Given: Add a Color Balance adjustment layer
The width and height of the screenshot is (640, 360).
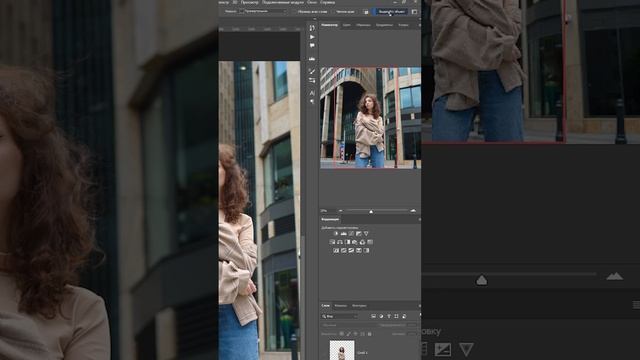Looking at the screenshot, I should click(340, 242).
